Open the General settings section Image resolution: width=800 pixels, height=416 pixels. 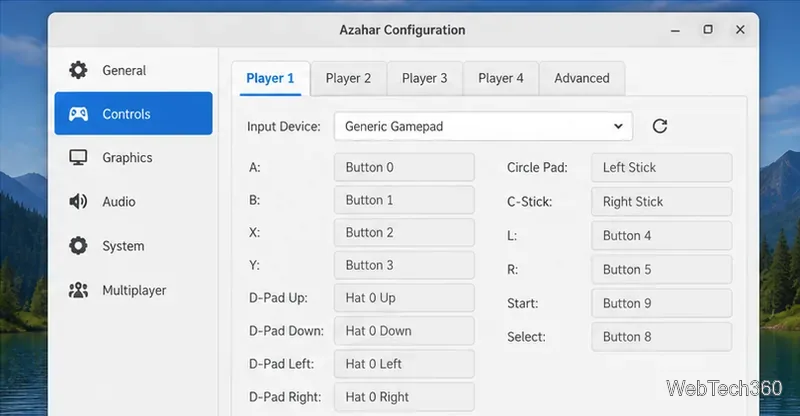(x=134, y=70)
